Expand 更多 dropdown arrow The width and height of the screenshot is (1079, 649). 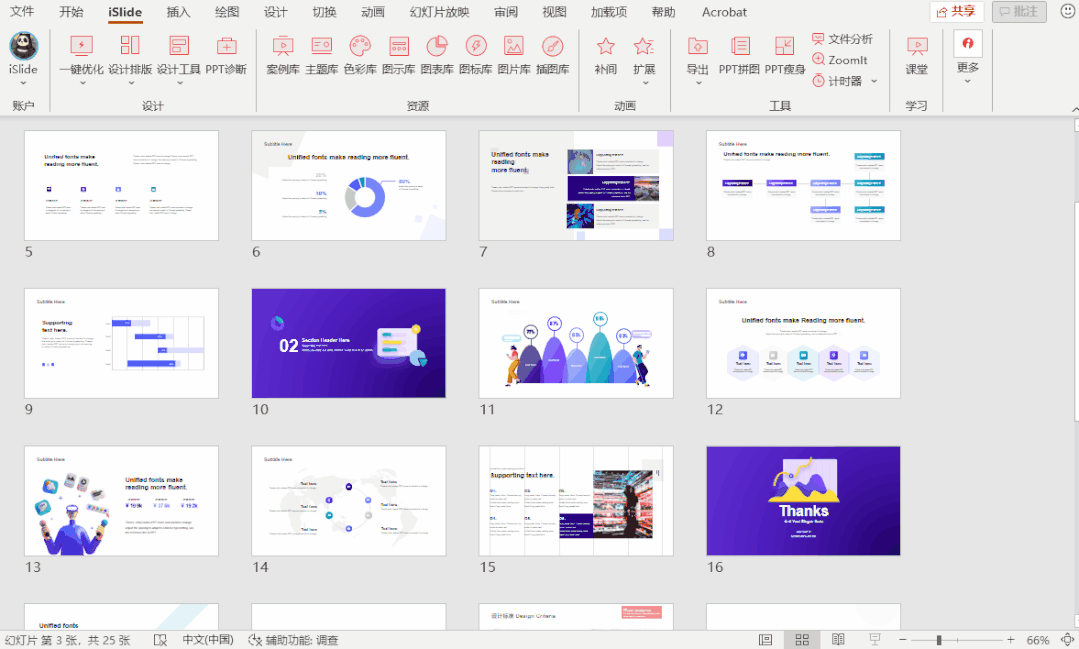(x=968, y=81)
